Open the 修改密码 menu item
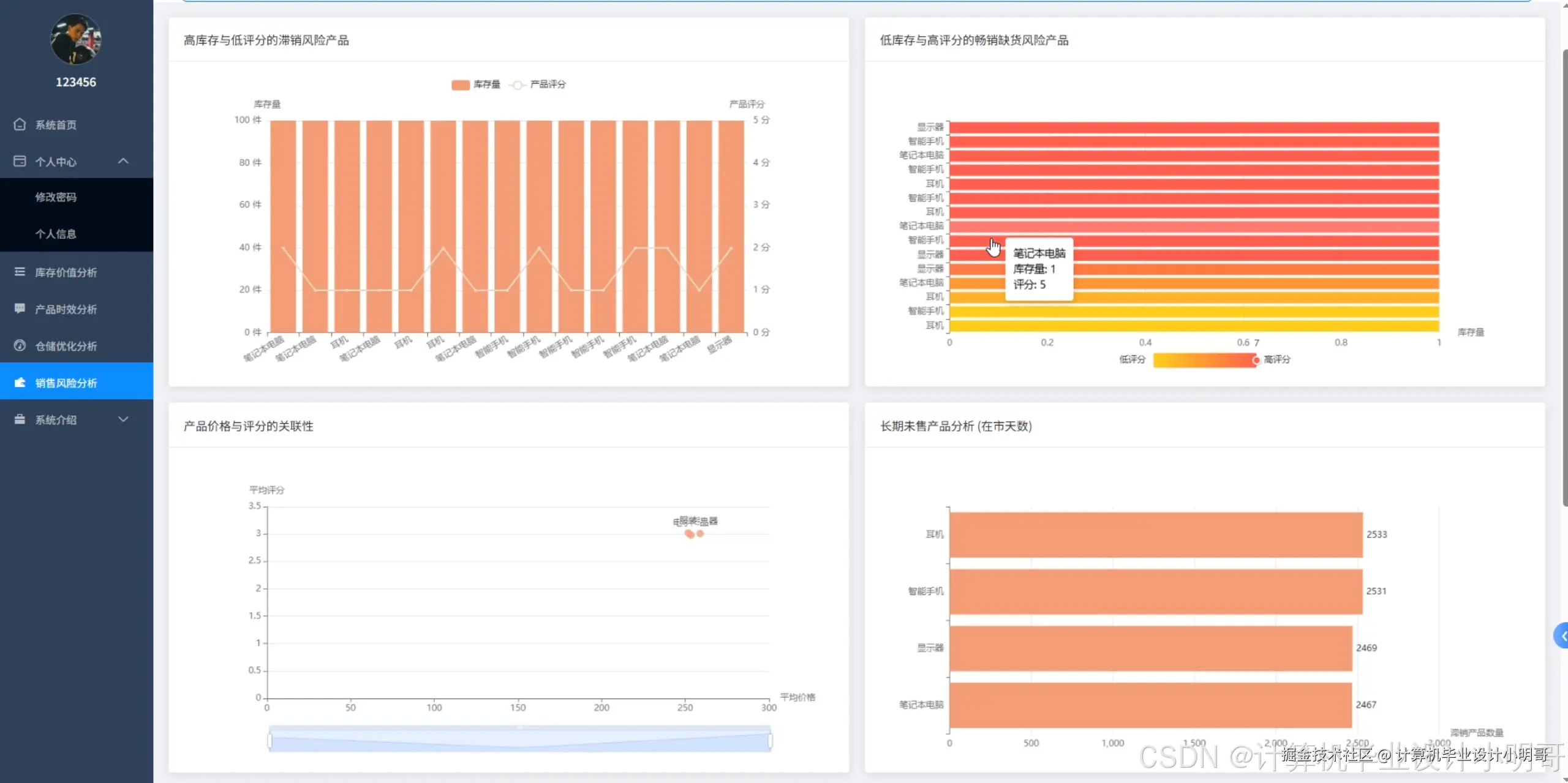Image resolution: width=1568 pixels, height=783 pixels. tap(56, 197)
